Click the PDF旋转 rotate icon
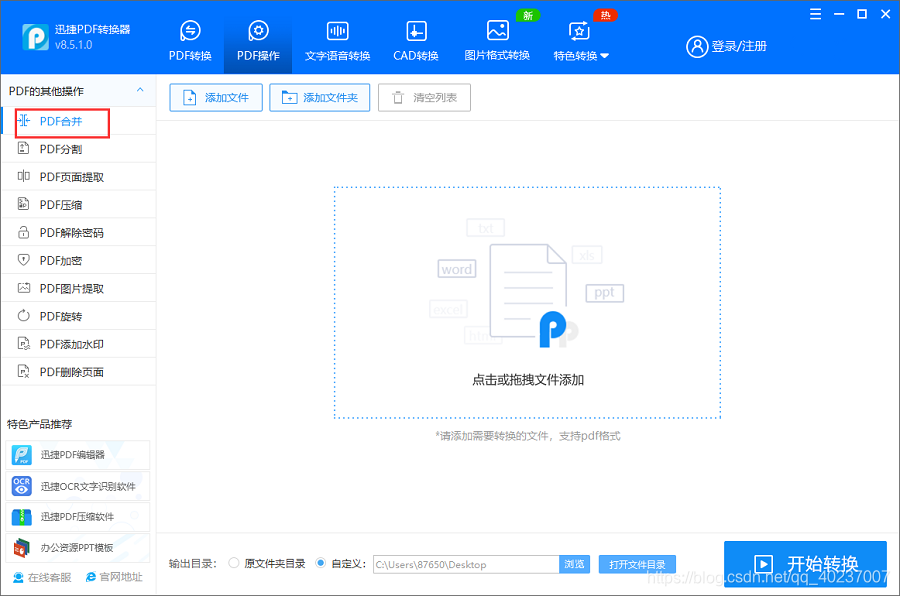The height and width of the screenshot is (596, 900). click(x=24, y=316)
